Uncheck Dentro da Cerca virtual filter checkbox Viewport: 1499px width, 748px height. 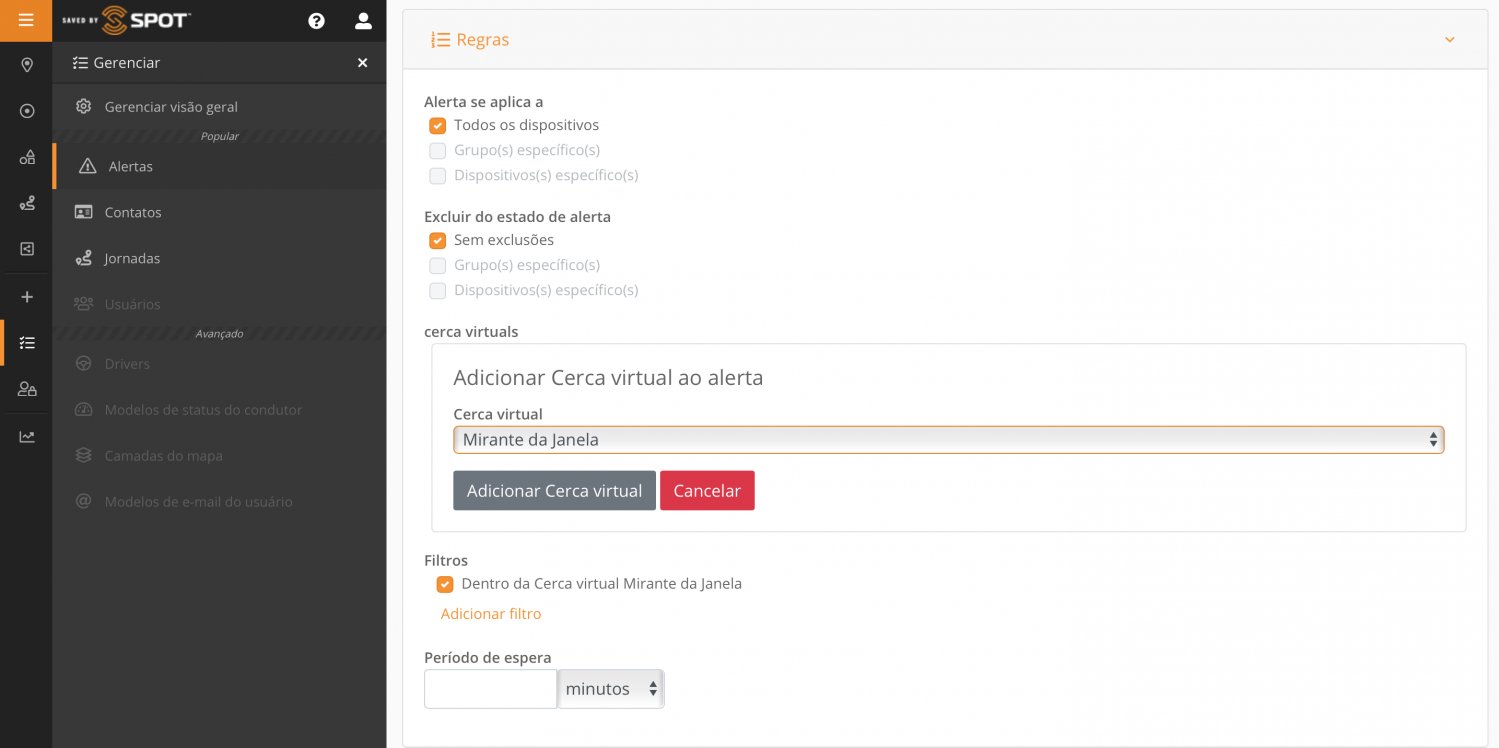[x=445, y=584]
